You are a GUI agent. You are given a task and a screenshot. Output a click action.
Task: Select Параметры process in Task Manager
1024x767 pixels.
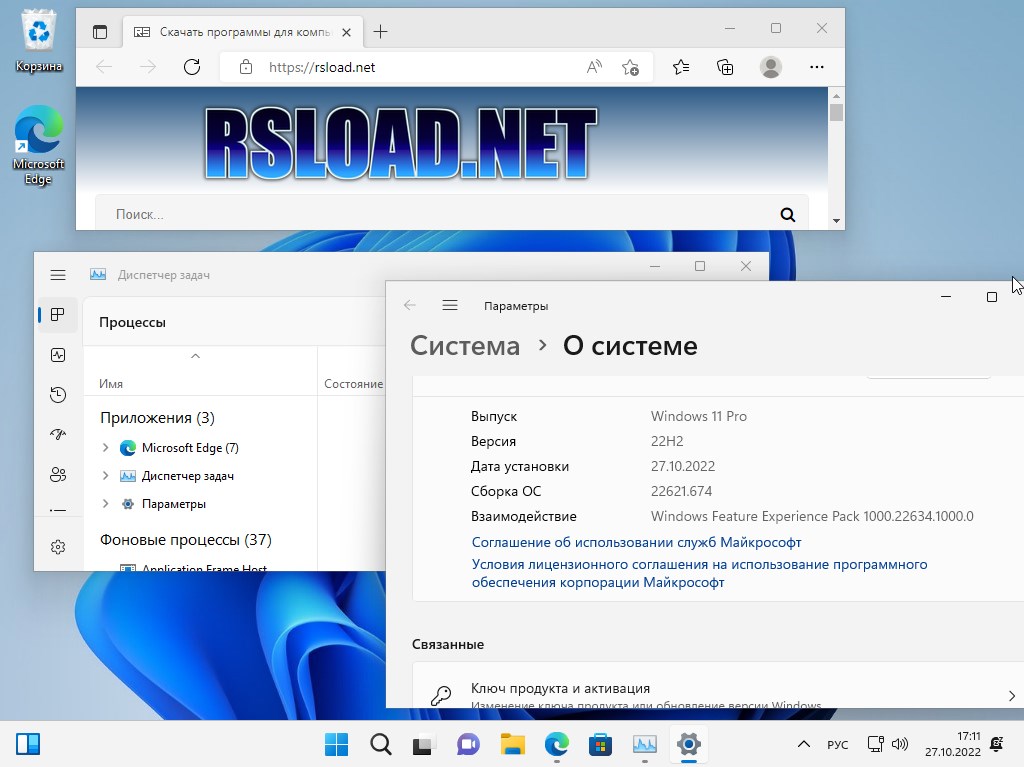point(174,504)
